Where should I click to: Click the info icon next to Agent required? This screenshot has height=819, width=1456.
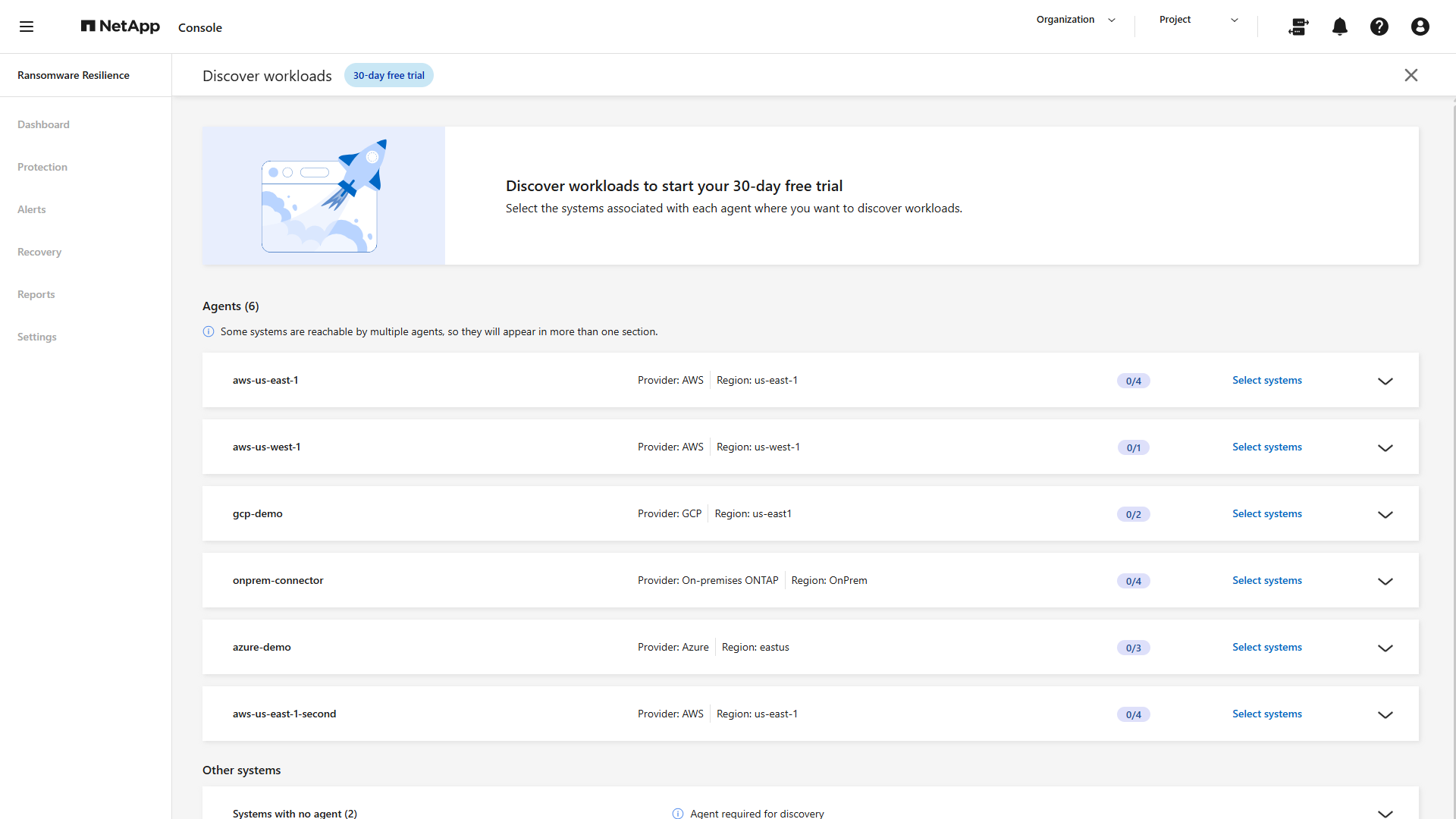coord(678,813)
